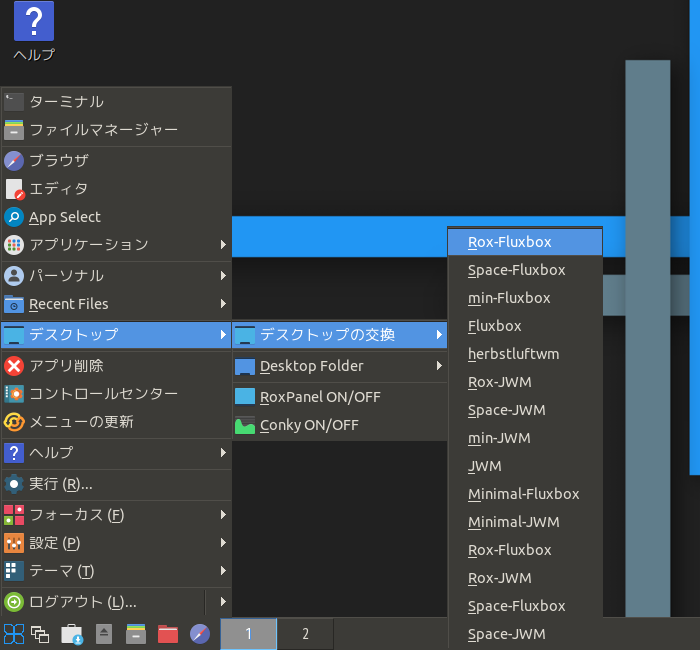
Task: Launch ターミナル from the menu
Action: (116, 102)
